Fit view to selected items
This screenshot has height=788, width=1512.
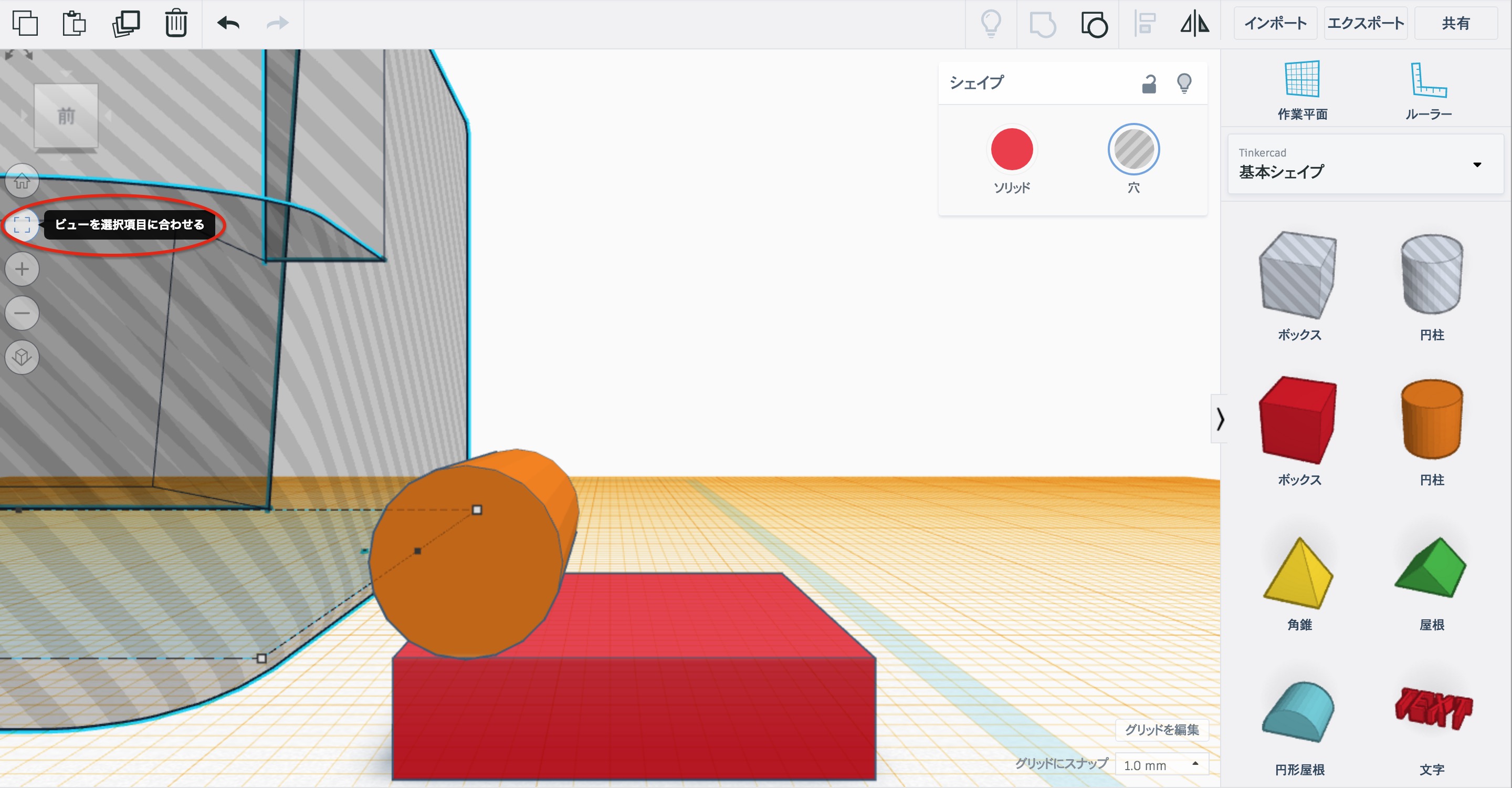pyautogui.click(x=22, y=224)
